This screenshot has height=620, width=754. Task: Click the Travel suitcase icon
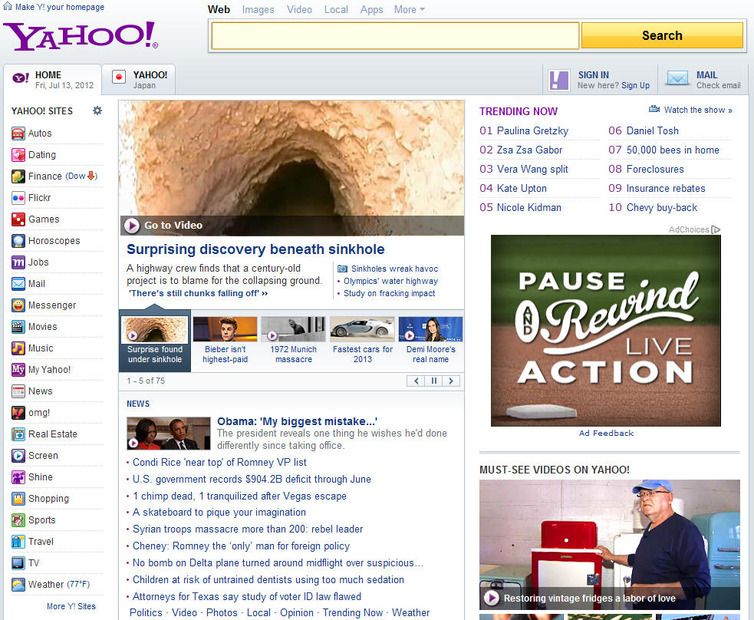click(x=18, y=542)
